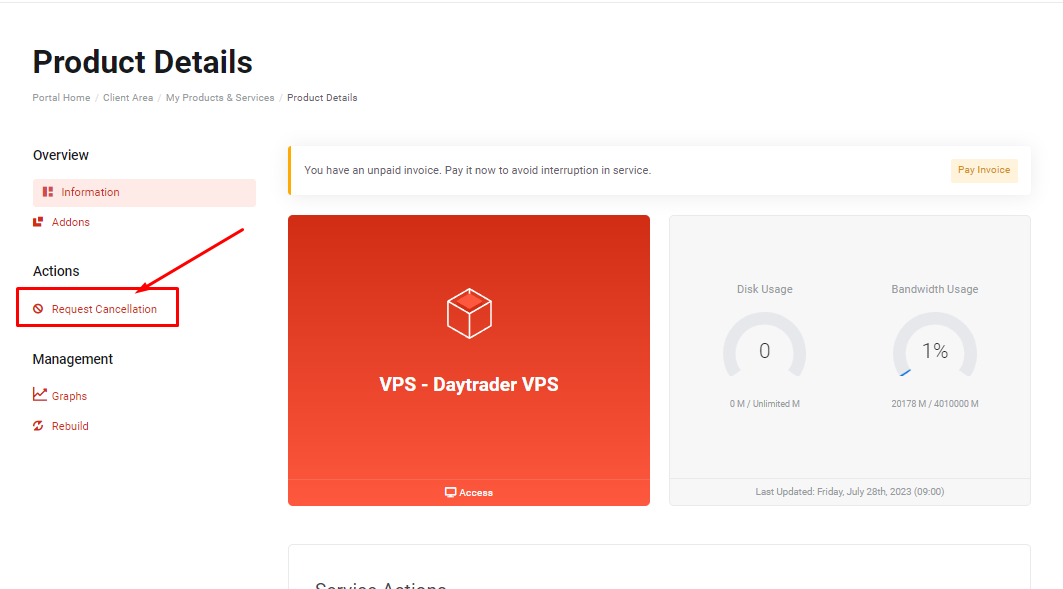Screen dimensions: 1063x589
Task: Click the VPS - Daytrader VPS title
Action: (469, 384)
